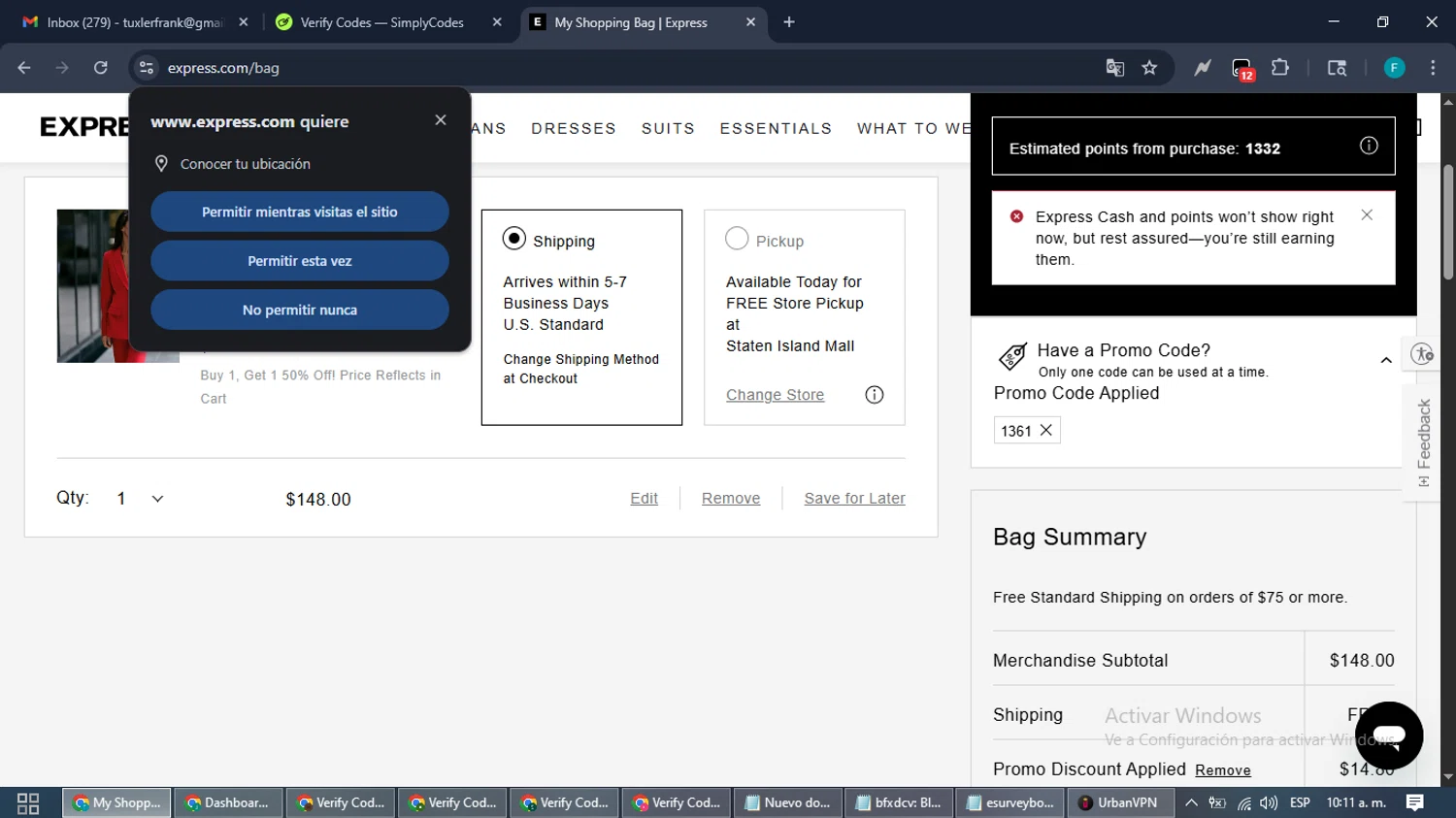Collapse the Have a Promo Code section
1456x818 pixels.
pyautogui.click(x=1386, y=360)
